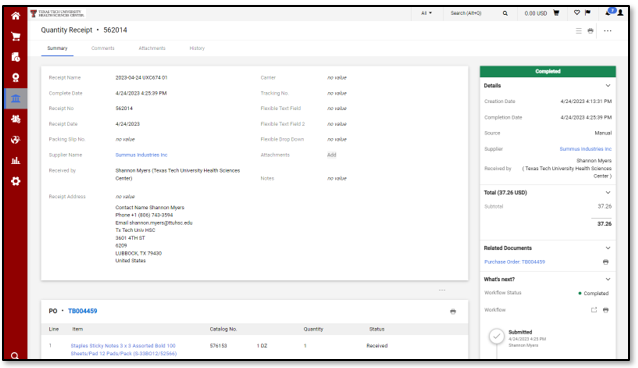The height and width of the screenshot is (368, 638).
Task: Open the cart icon beside 0.00 USD
Action: (556, 13)
